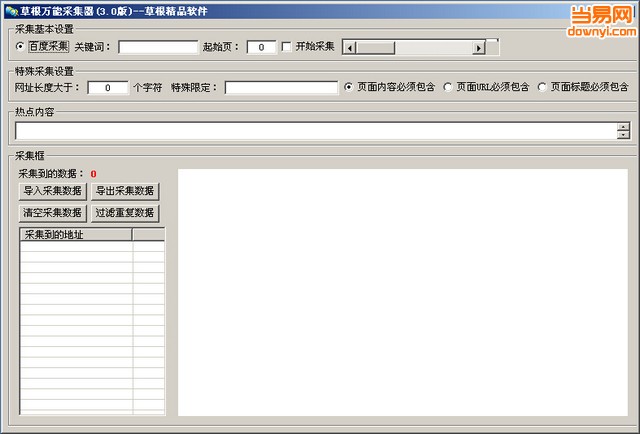Click the 导入采集数据 button
This screenshot has width=640, height=434.
point(53,191)
